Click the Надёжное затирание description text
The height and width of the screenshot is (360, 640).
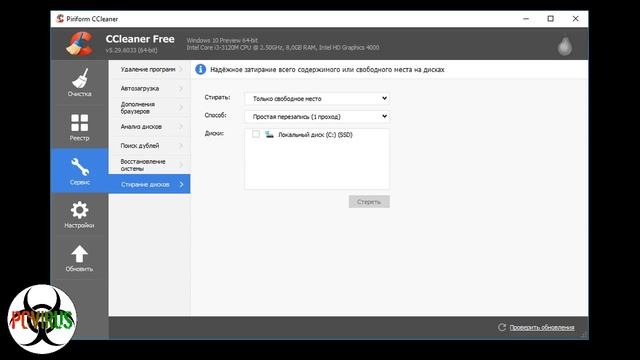click(327, 69)
